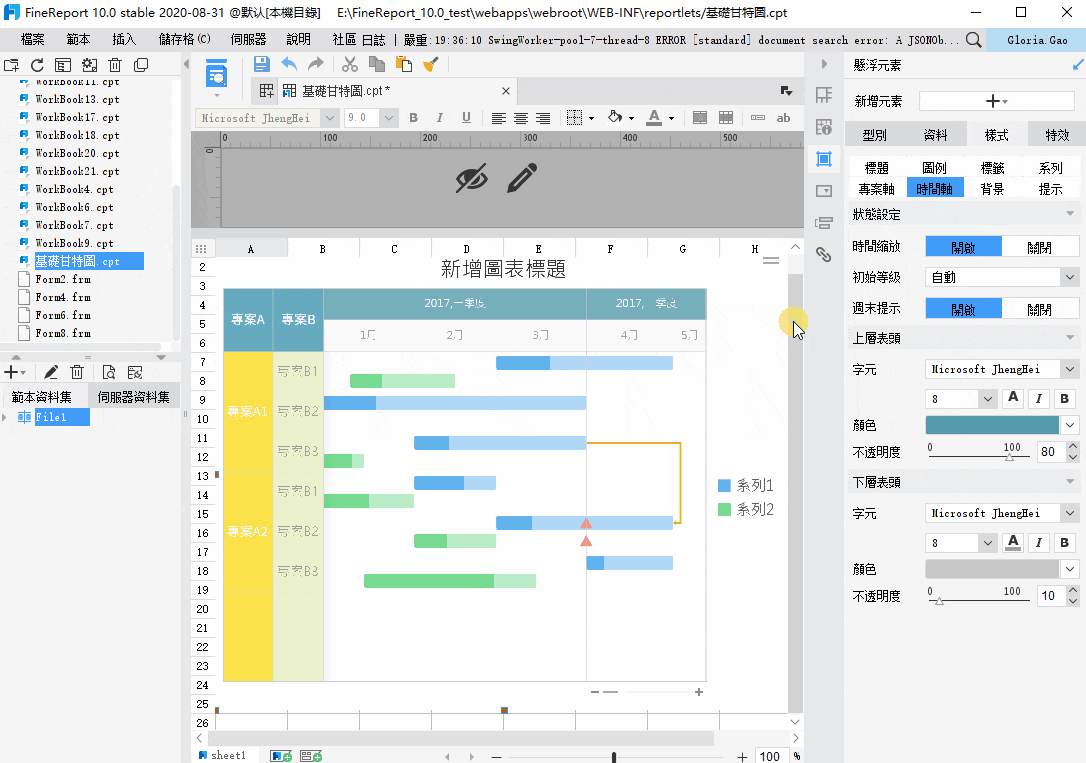This screenshot has height=763, width=1086.
Task: Click the Undo arrow icon
Action: tap(289, 64)
